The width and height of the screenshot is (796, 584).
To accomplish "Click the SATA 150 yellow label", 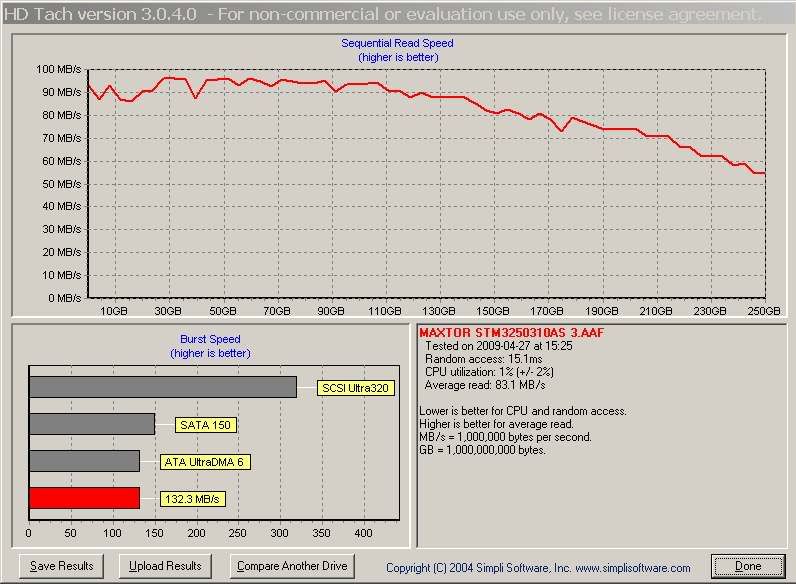I will pyautogui.click(x=206, y=425).
